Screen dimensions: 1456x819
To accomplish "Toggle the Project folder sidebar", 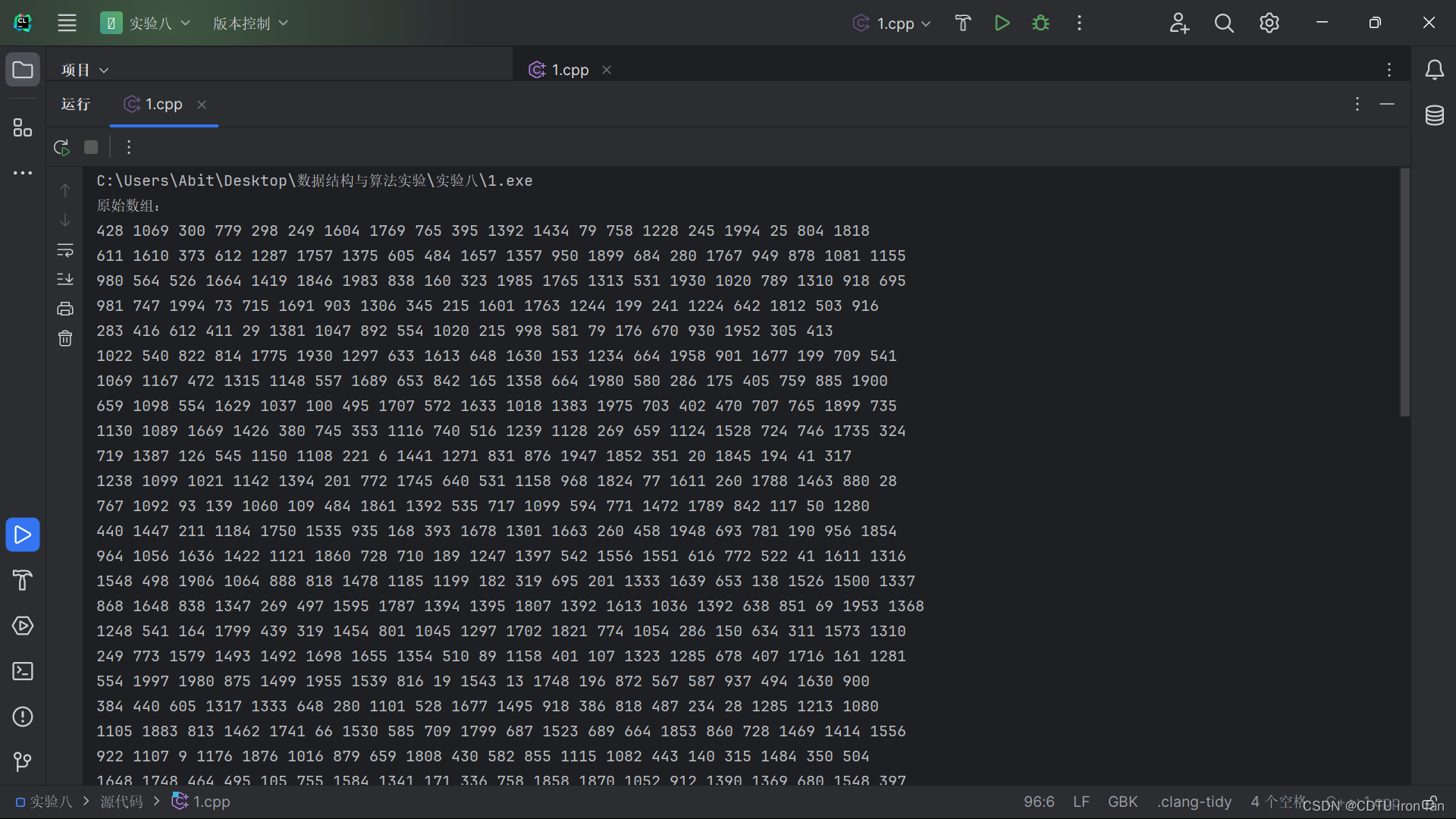I will tap(23, 70).
